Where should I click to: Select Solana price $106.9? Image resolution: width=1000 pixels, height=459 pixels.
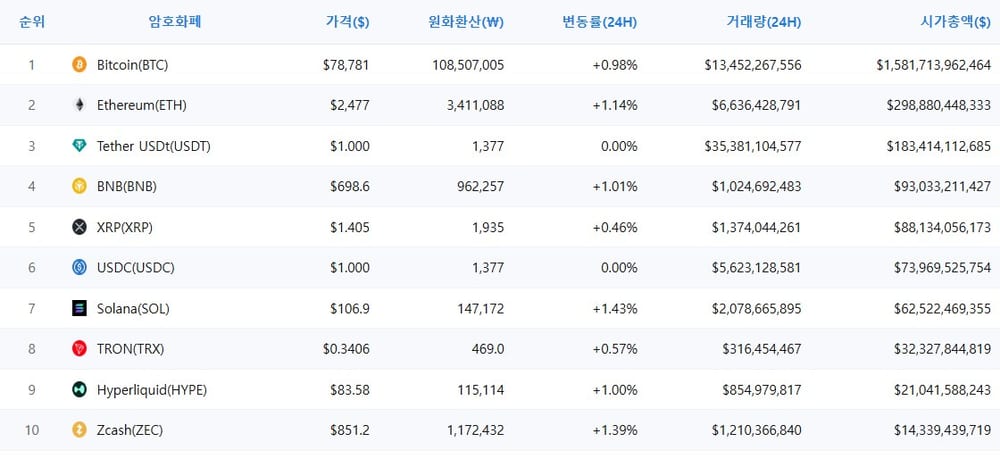349,309
